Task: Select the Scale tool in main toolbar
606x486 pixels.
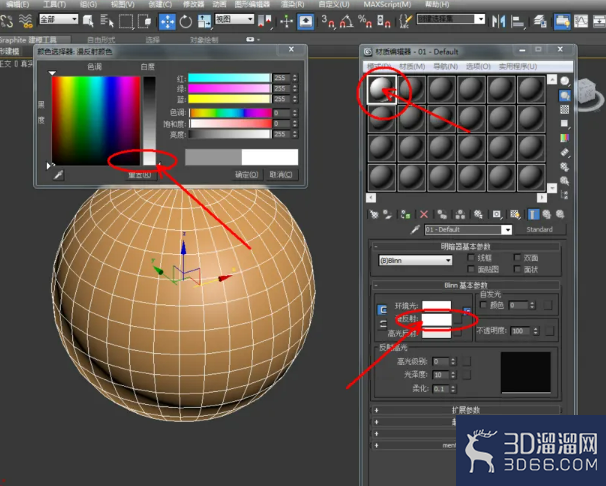Action: (204, 22)
